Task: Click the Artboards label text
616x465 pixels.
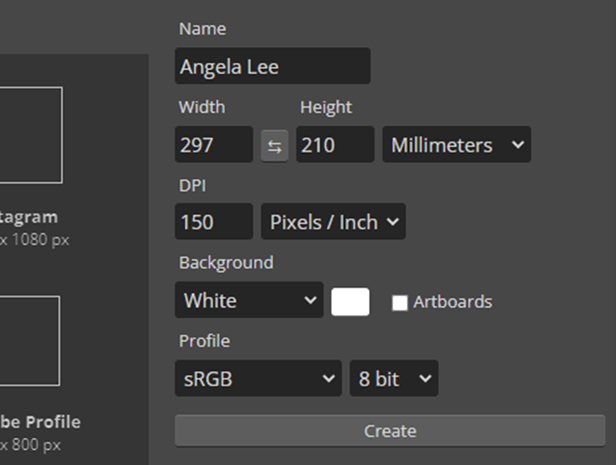Action: 453,302
